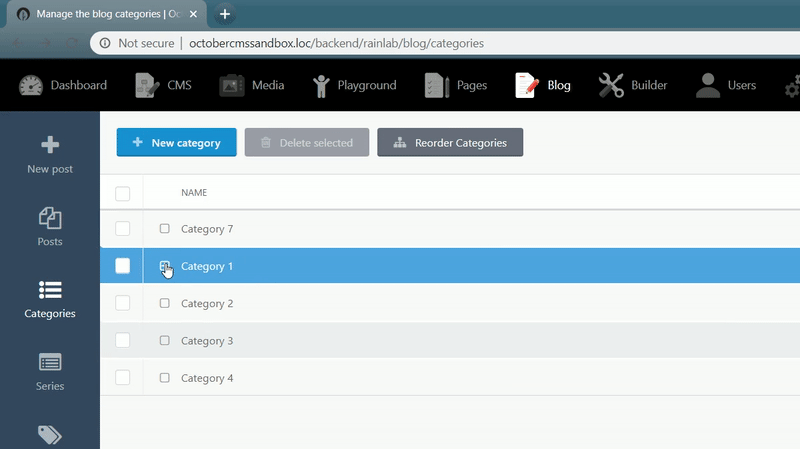Expand the small box next to Category 1

tap(164, 266)
